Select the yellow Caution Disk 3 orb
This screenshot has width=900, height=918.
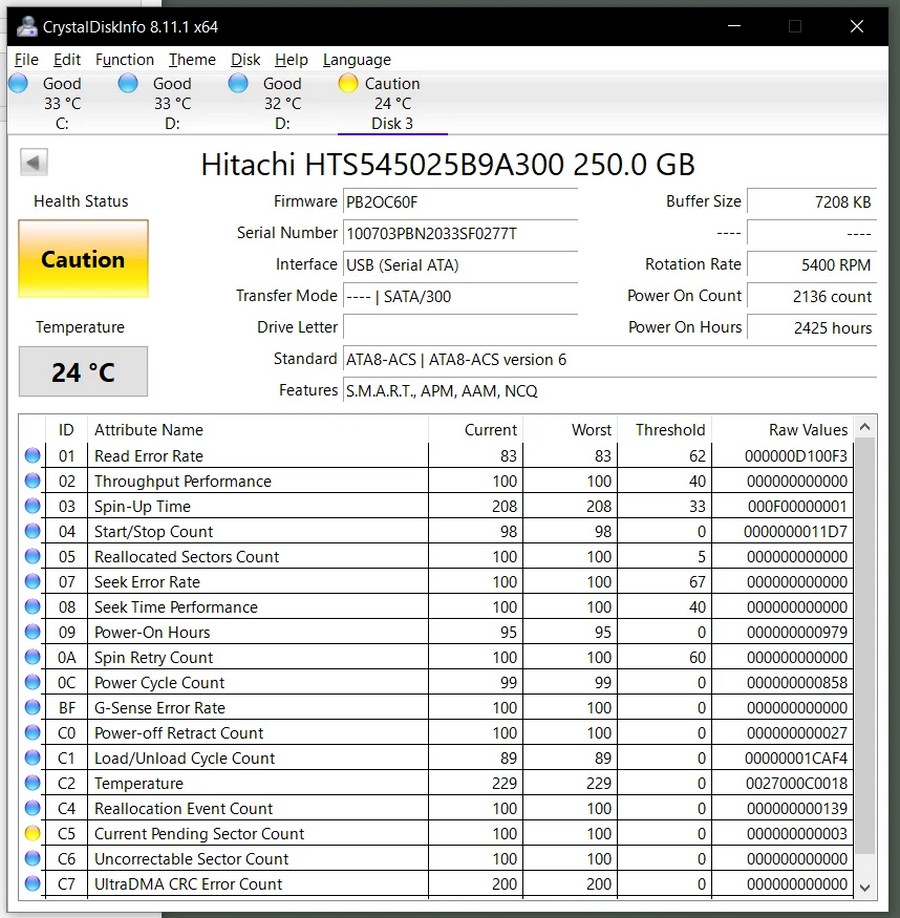pos(348,84)
